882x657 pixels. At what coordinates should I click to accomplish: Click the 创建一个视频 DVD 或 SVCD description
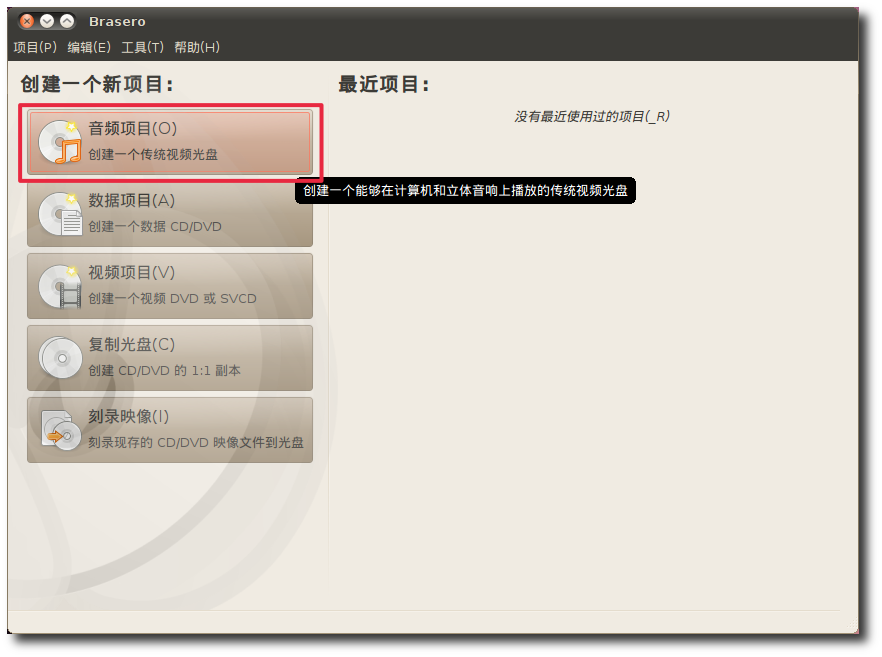pos(172,299)
